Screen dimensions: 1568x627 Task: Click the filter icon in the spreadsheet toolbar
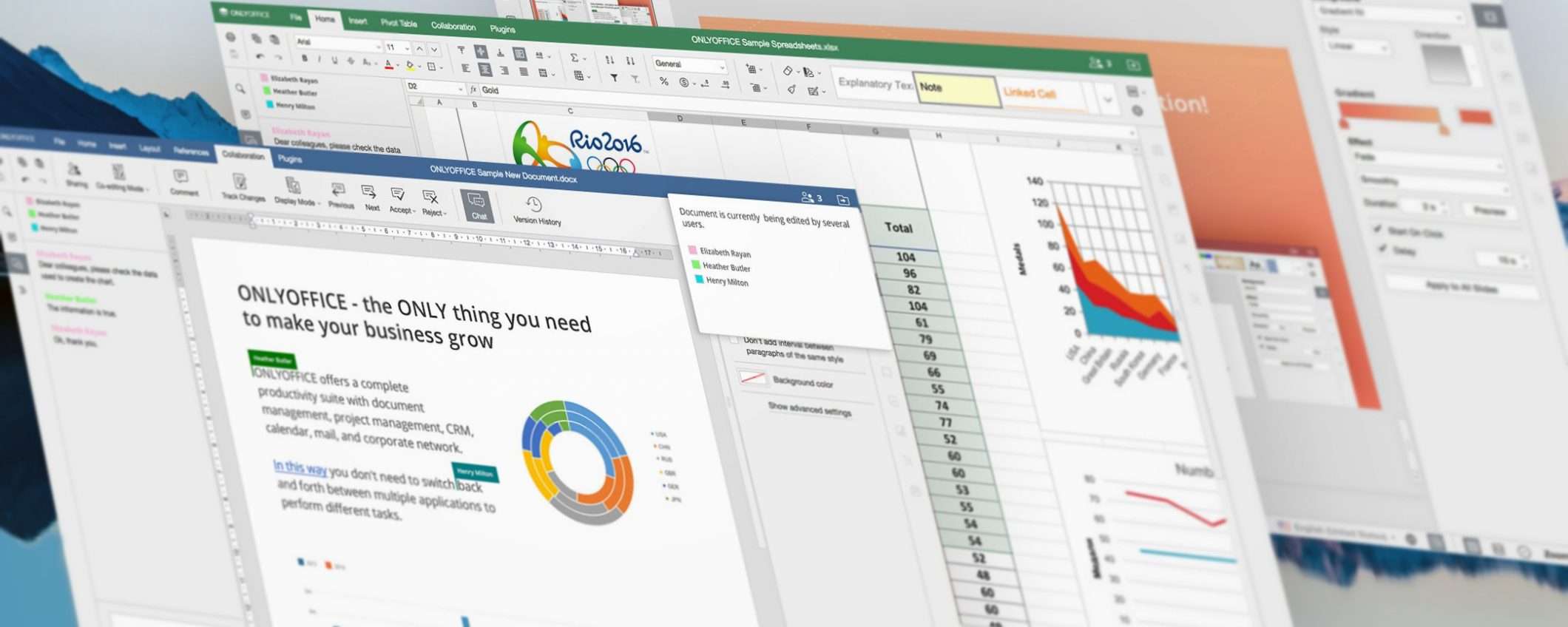tap(613, 78)
